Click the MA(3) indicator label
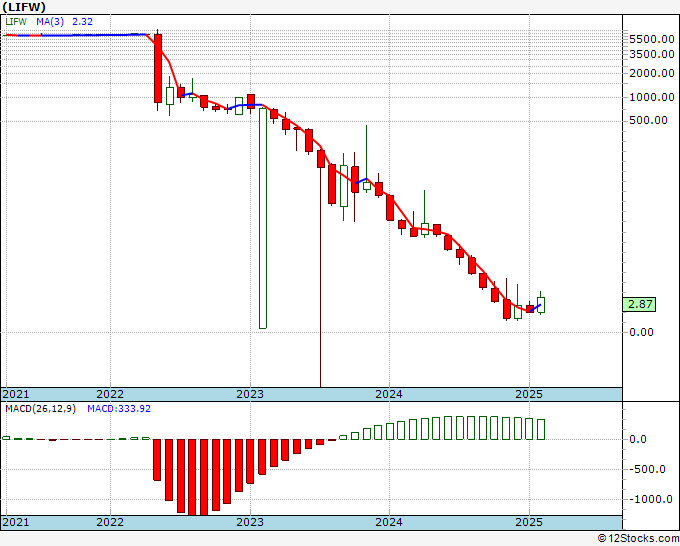 click(50, 22)
